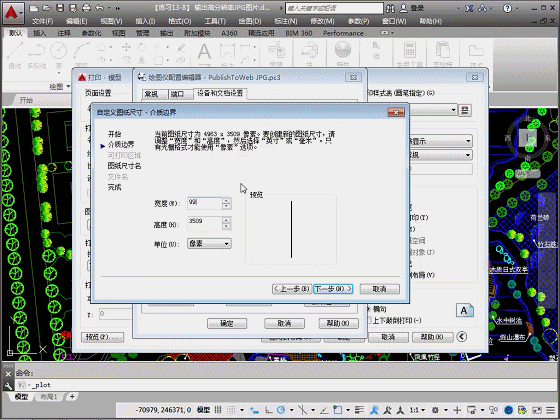The height and width of the screenshot is (420, 560).
Task: Click the command line wrench customize icon
Action: coord(8,386)
